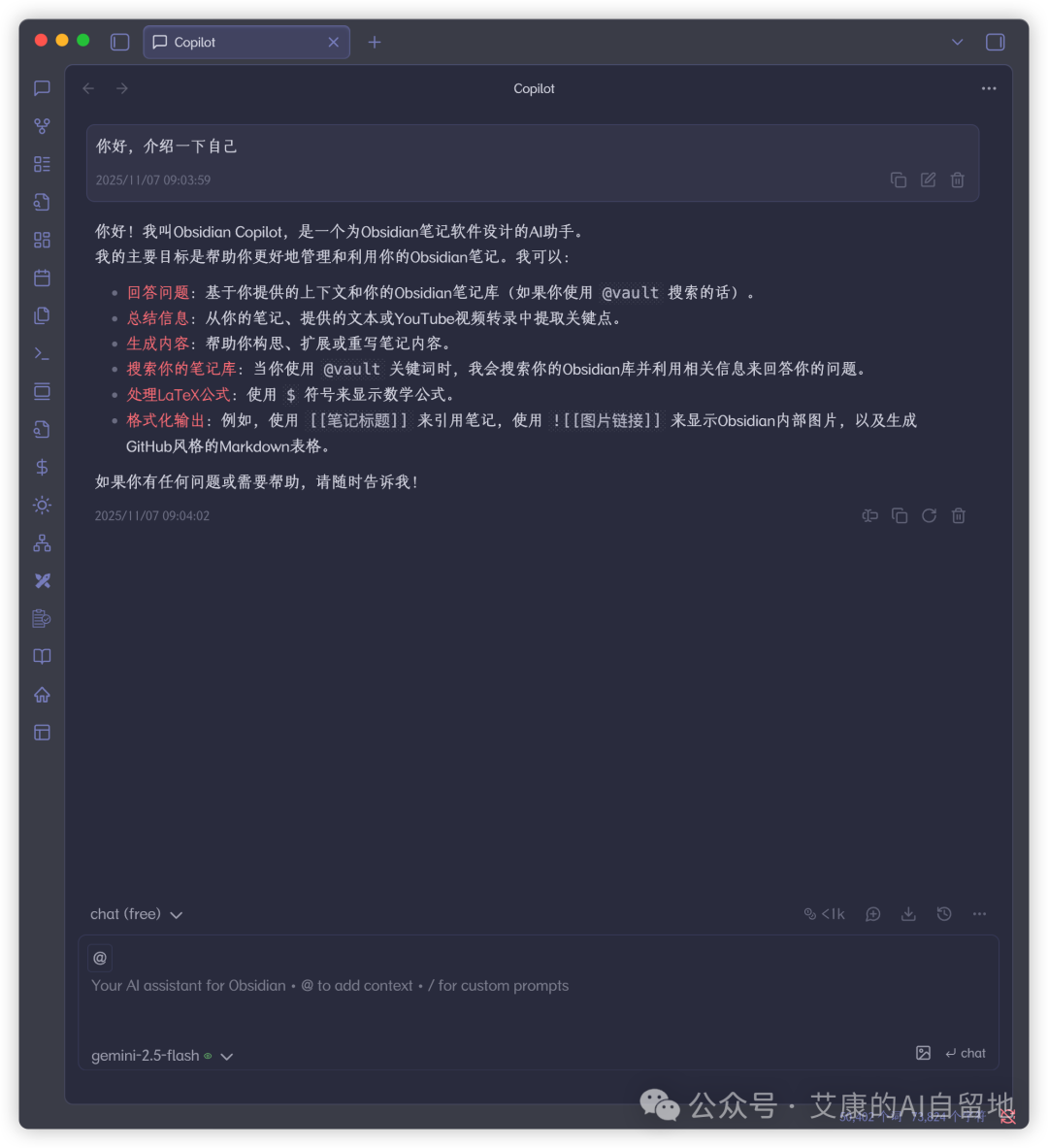The height and width of the screenshot is (1148, 1048).
Task: Click the red 回答问题 bullet heading
Action: point(157,293)
